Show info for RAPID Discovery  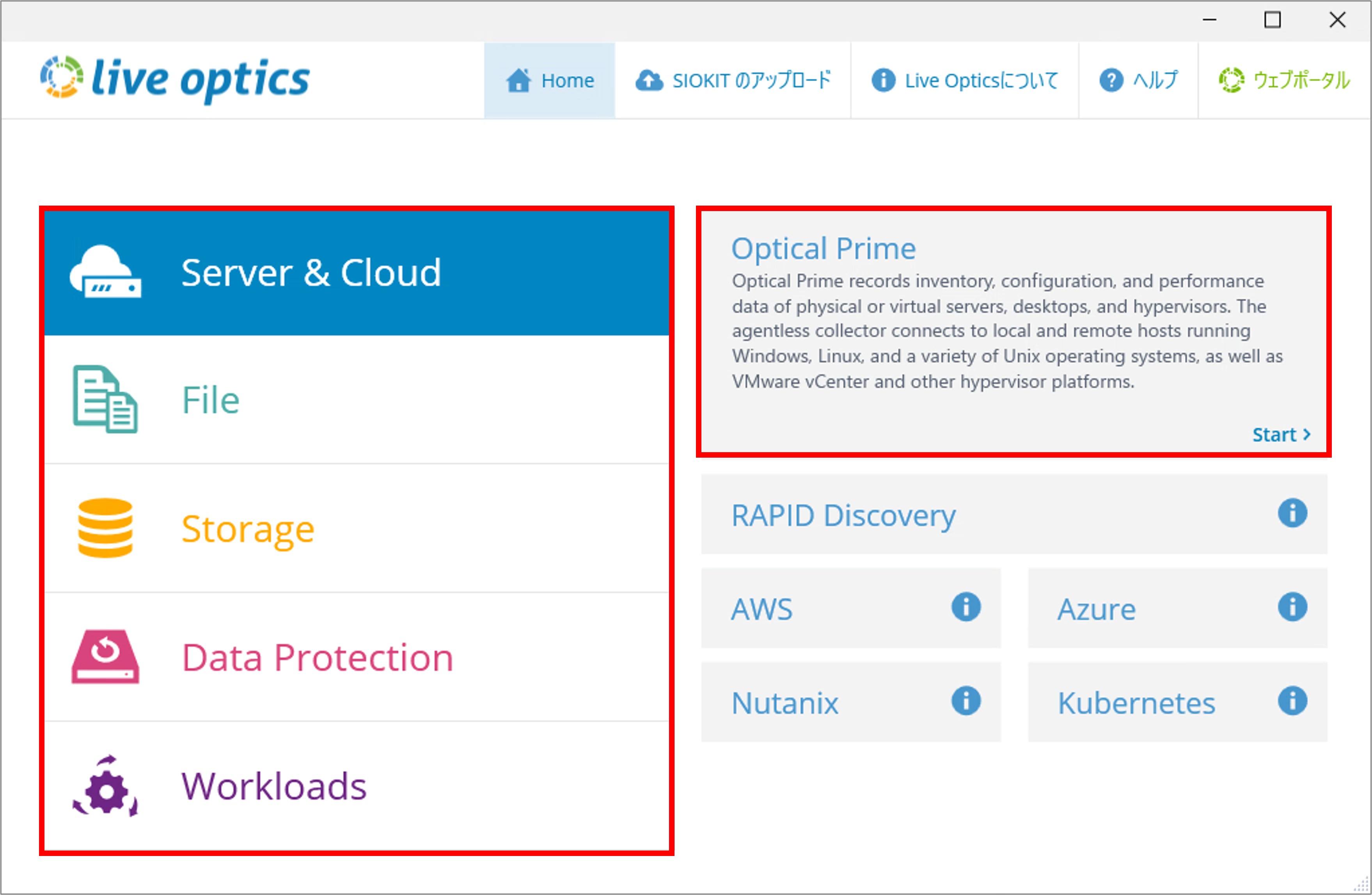[x=1292, y=513]
